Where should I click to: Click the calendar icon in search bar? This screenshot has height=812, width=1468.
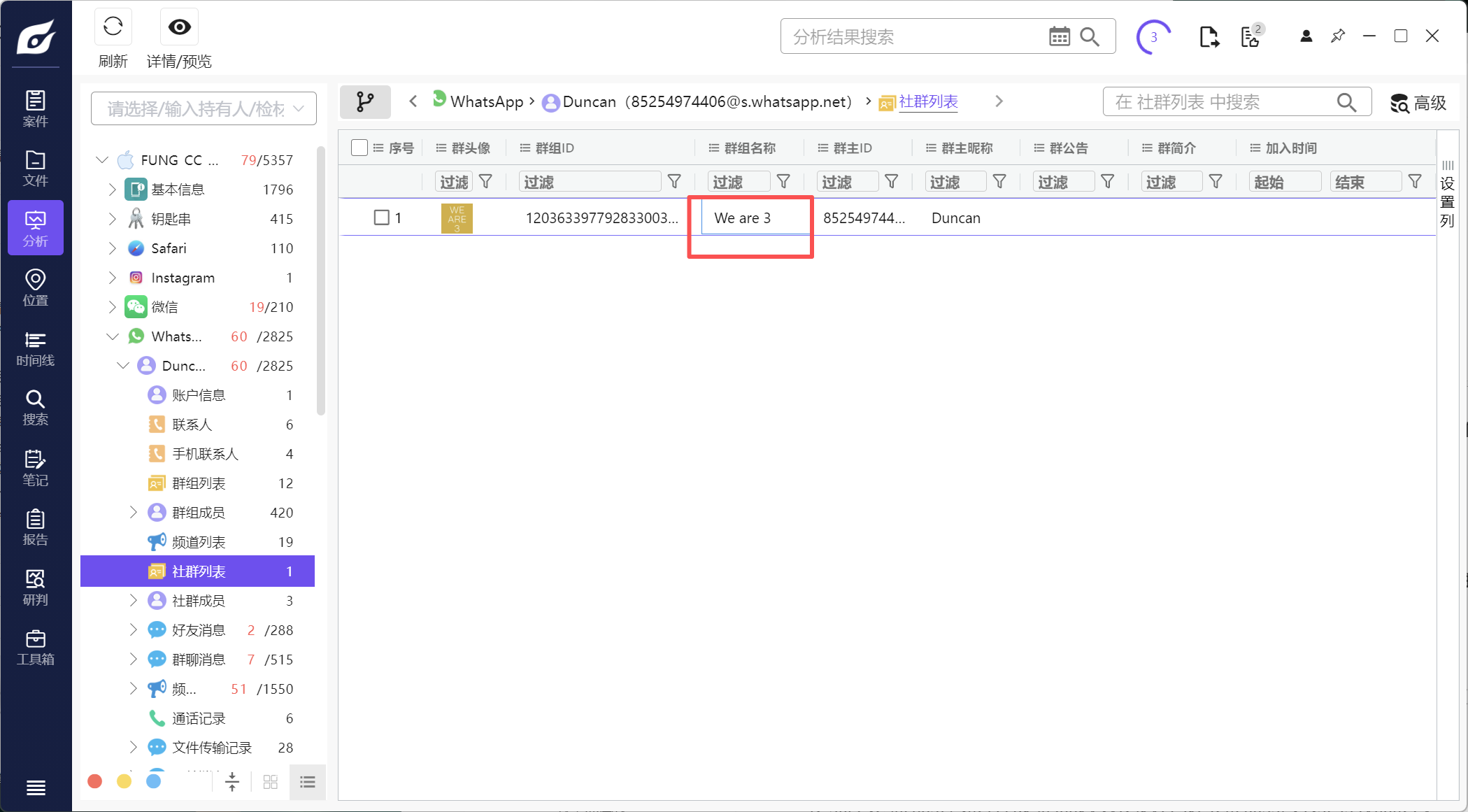click(x=1059, y=37)
